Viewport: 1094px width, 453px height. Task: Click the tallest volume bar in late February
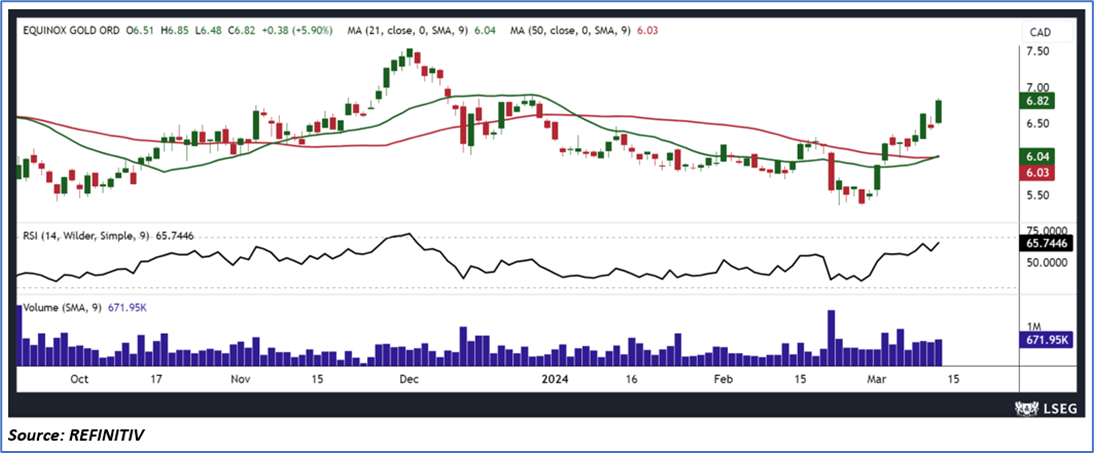831,338
